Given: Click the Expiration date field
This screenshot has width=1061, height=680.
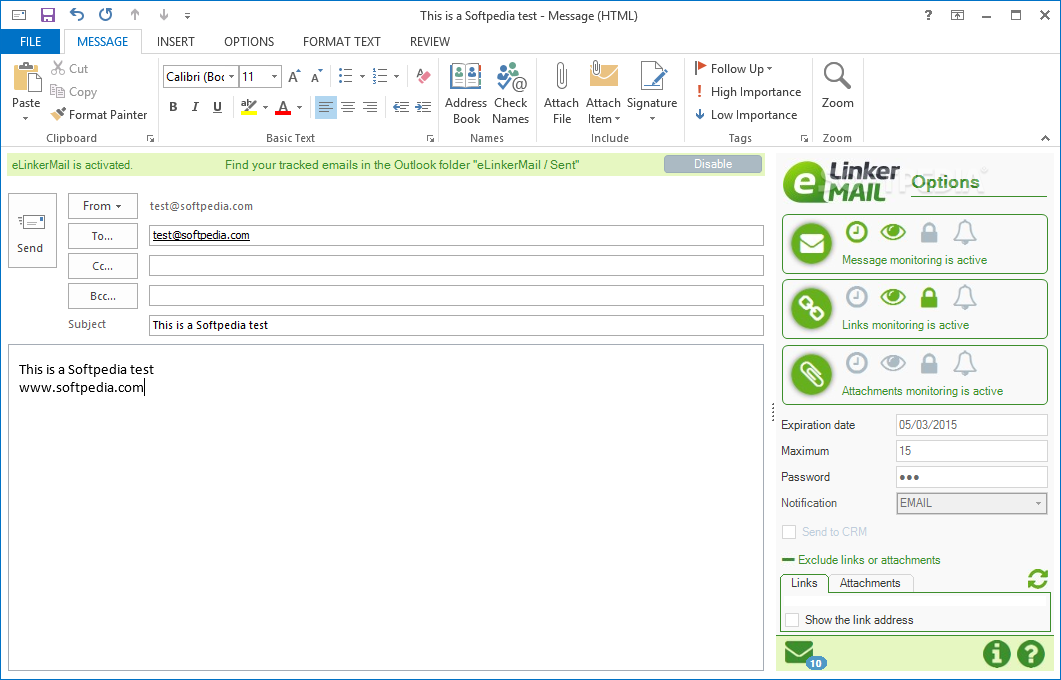Looking at the screenshot, I should click(972, 425).
